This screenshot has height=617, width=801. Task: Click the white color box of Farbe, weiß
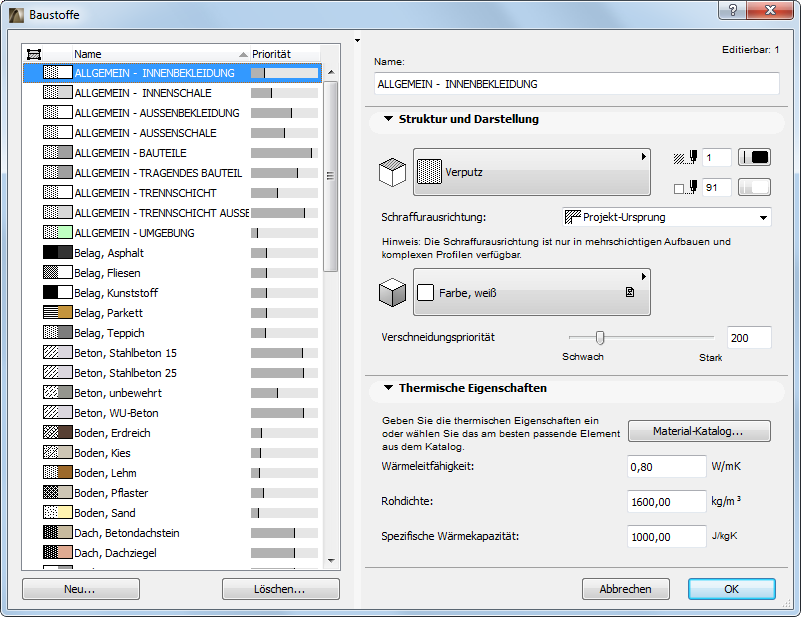click(x=426, y=293)
